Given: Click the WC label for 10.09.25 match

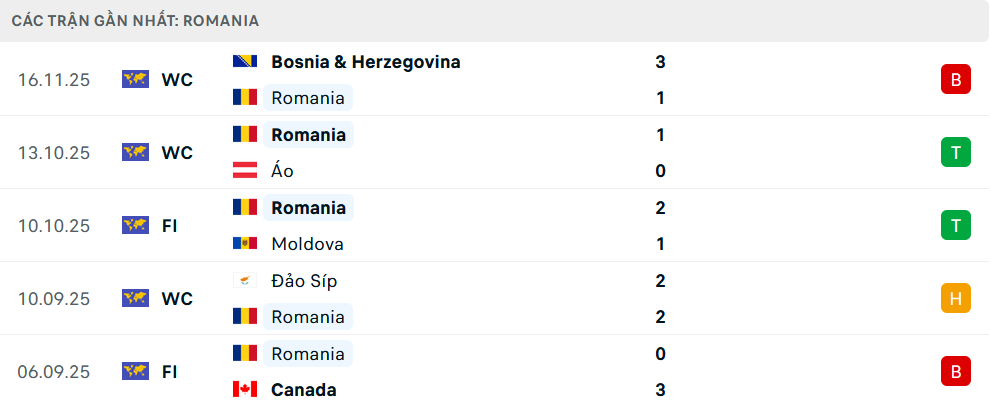Looking at the screenshot, I should click(177, 299).
